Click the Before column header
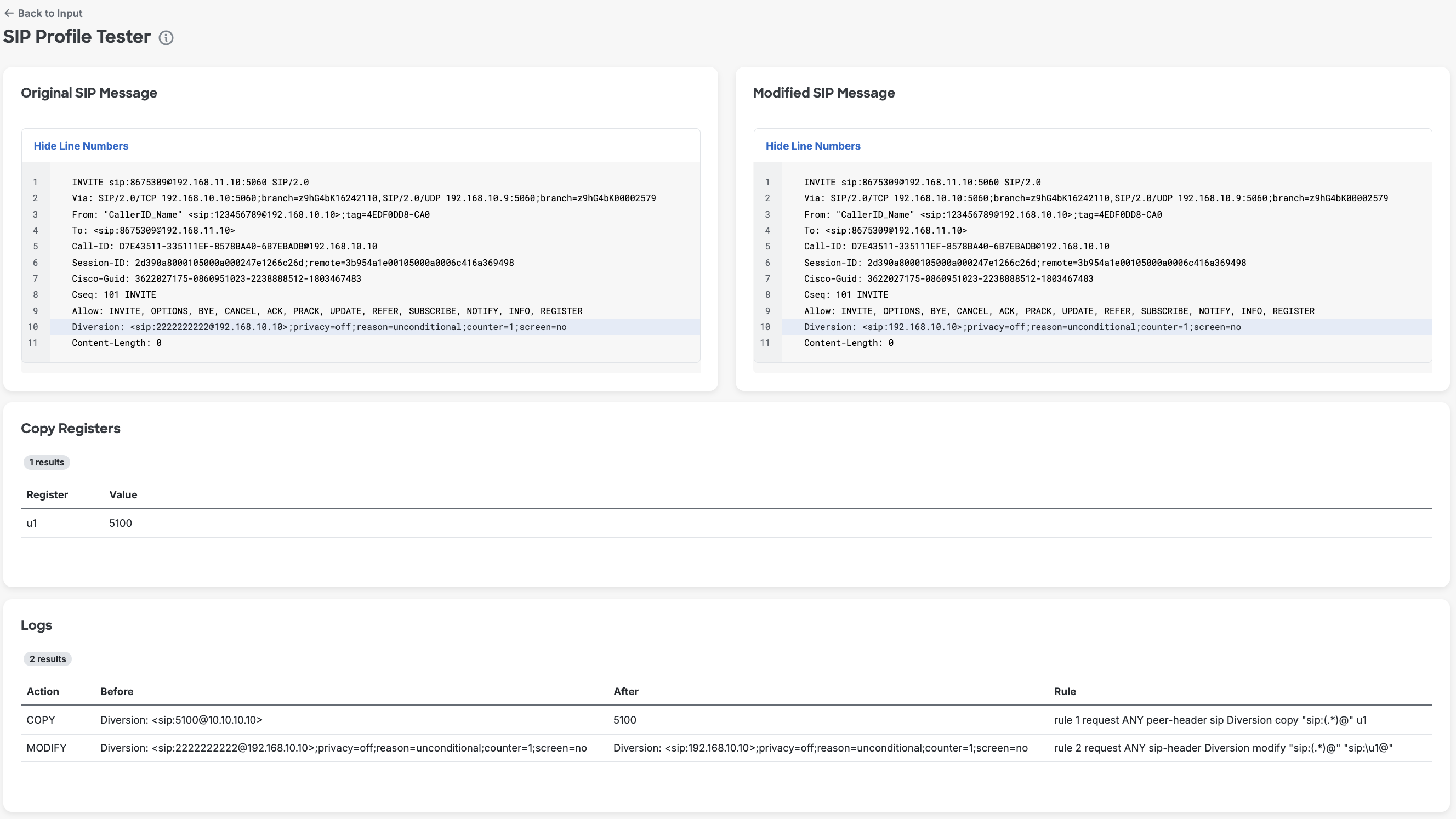This screenshot has height=819, width=1456. [116, 691]
